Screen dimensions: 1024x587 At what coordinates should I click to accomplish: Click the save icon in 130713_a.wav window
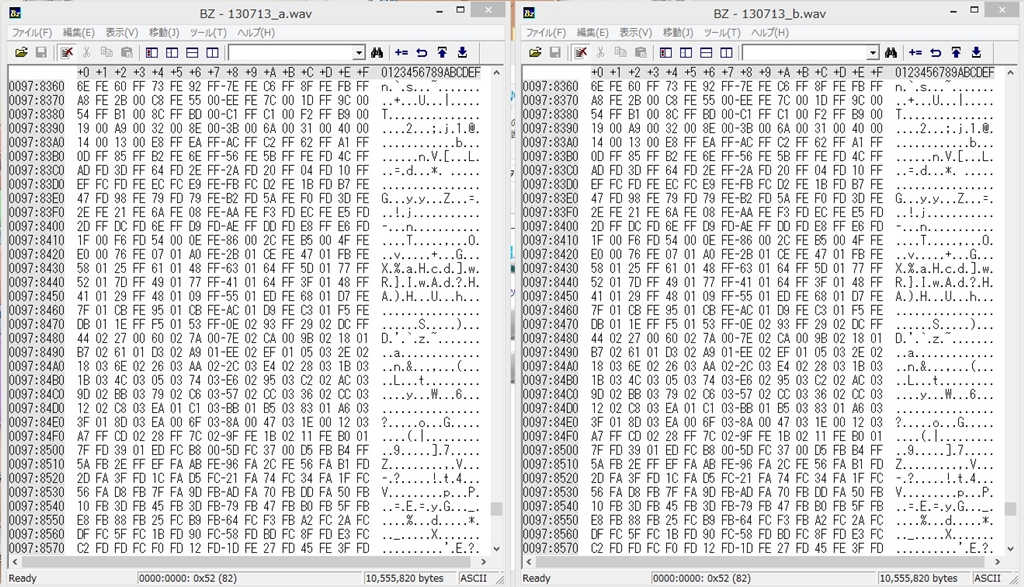point(40,52)
